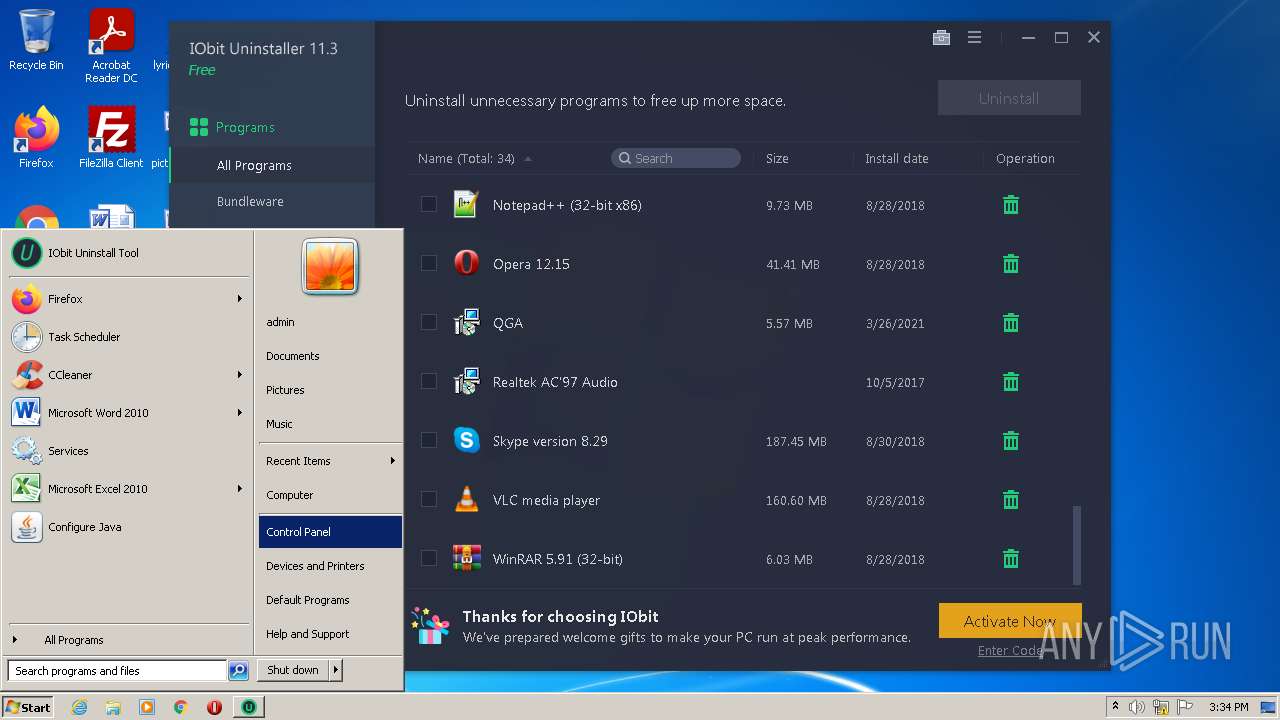Select Bundleware in IObit sidebar

click(x=250, y=201)
